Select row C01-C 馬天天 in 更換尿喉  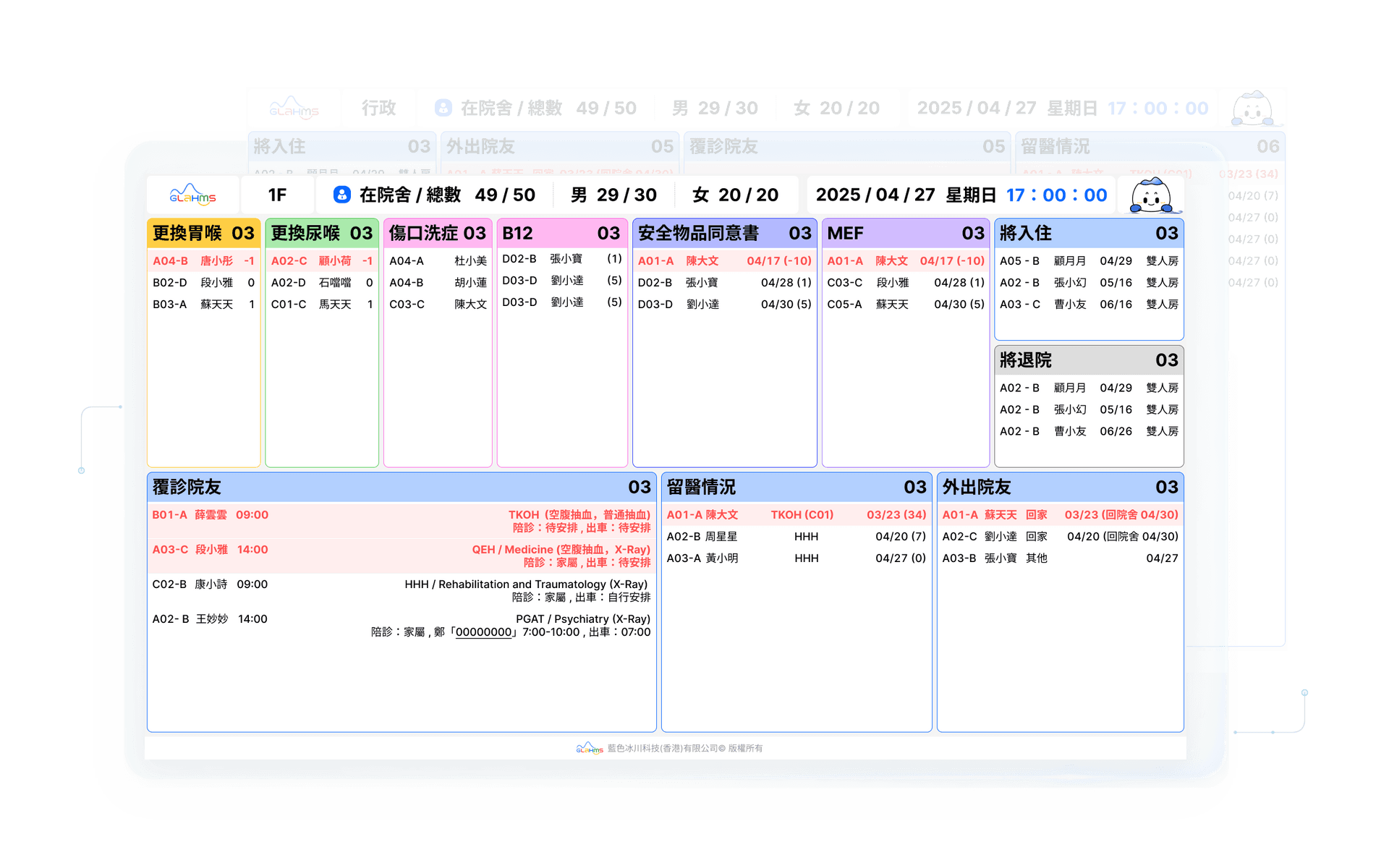(x=322, y=305)
